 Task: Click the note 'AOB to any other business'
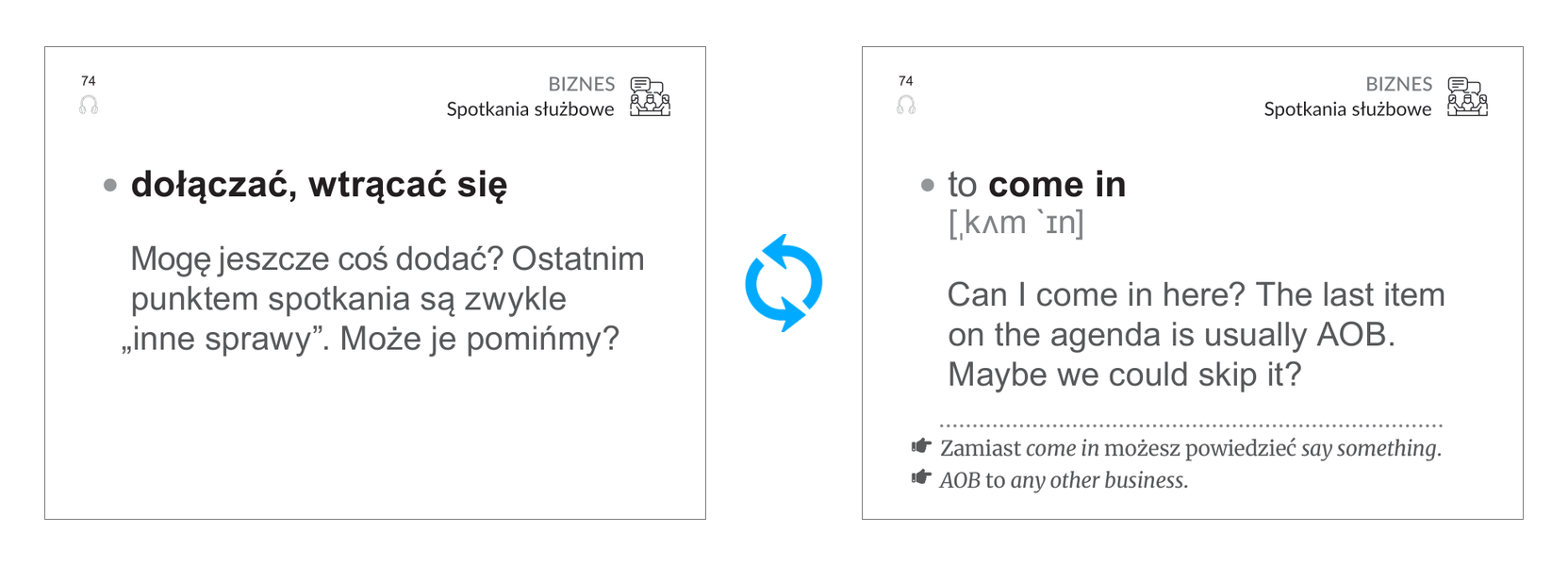click(1063, 480)
